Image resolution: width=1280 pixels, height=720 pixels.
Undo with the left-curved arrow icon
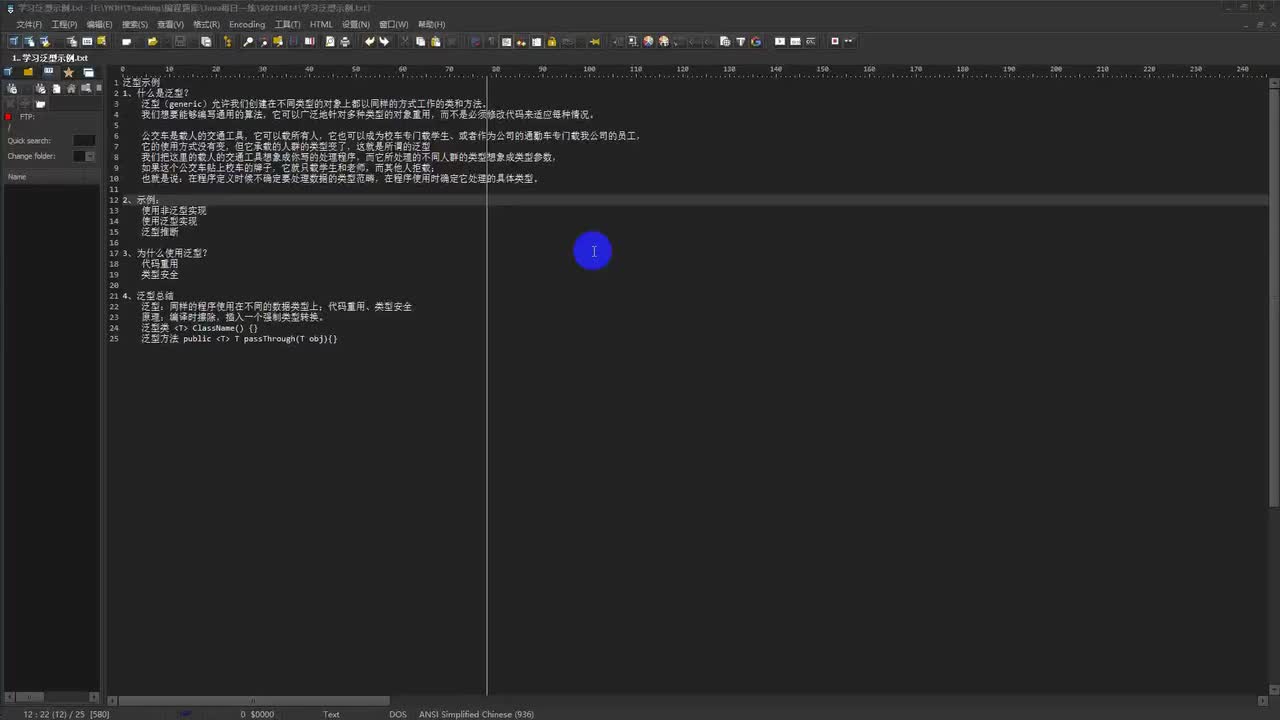coord(369,42)
